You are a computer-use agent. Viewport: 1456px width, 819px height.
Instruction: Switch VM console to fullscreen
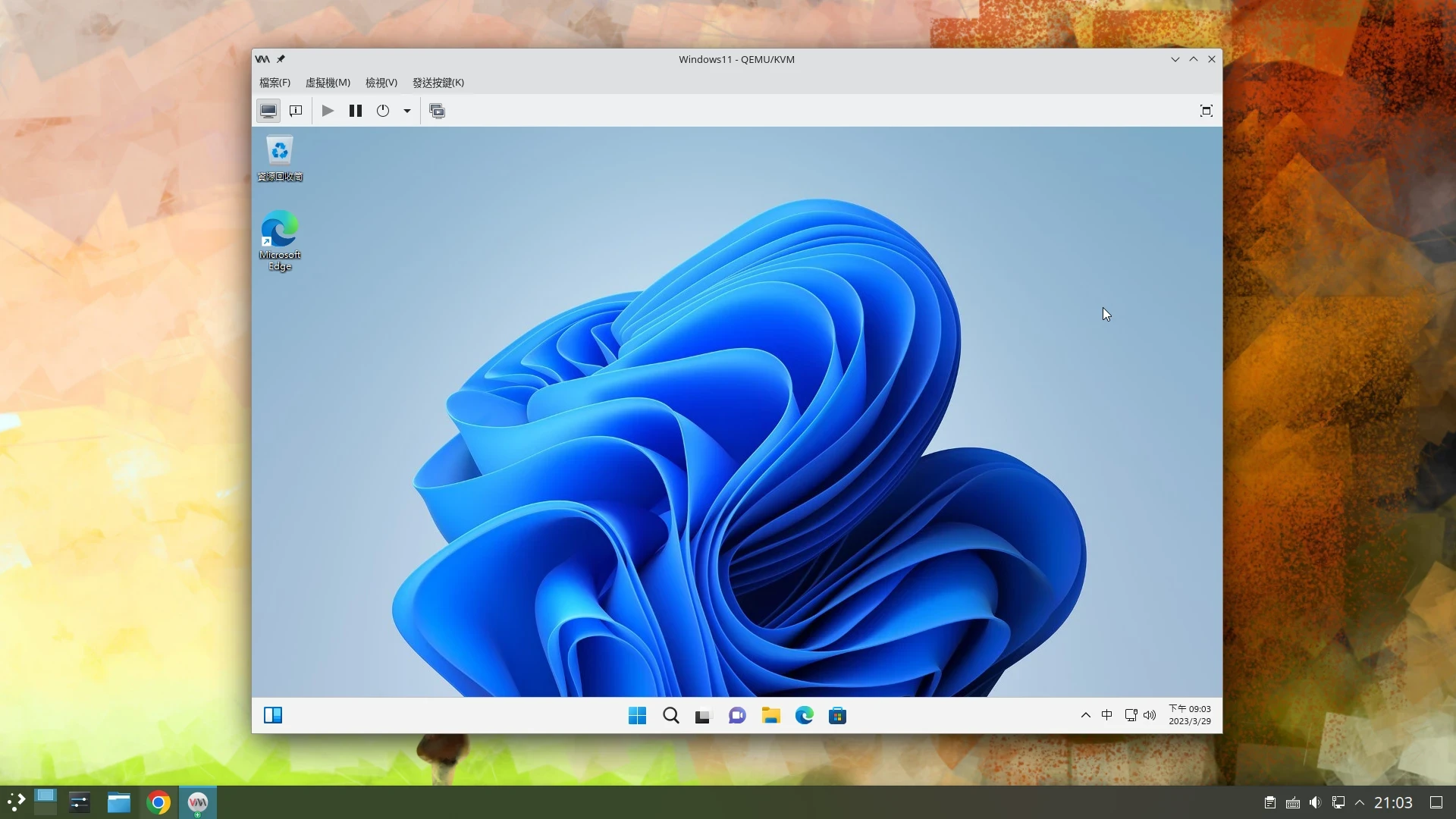[1206, 111]
